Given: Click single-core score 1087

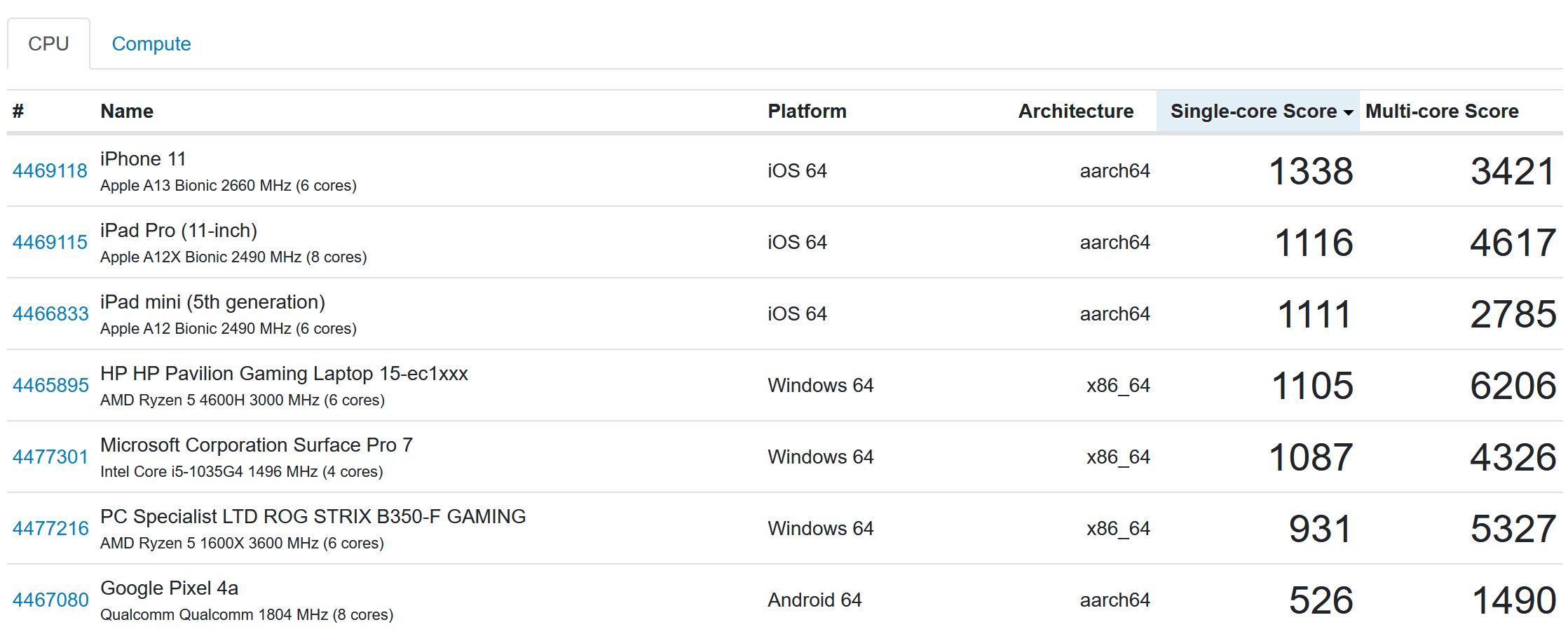Looking at the screenshot, I should click(x=1311, y=457).
